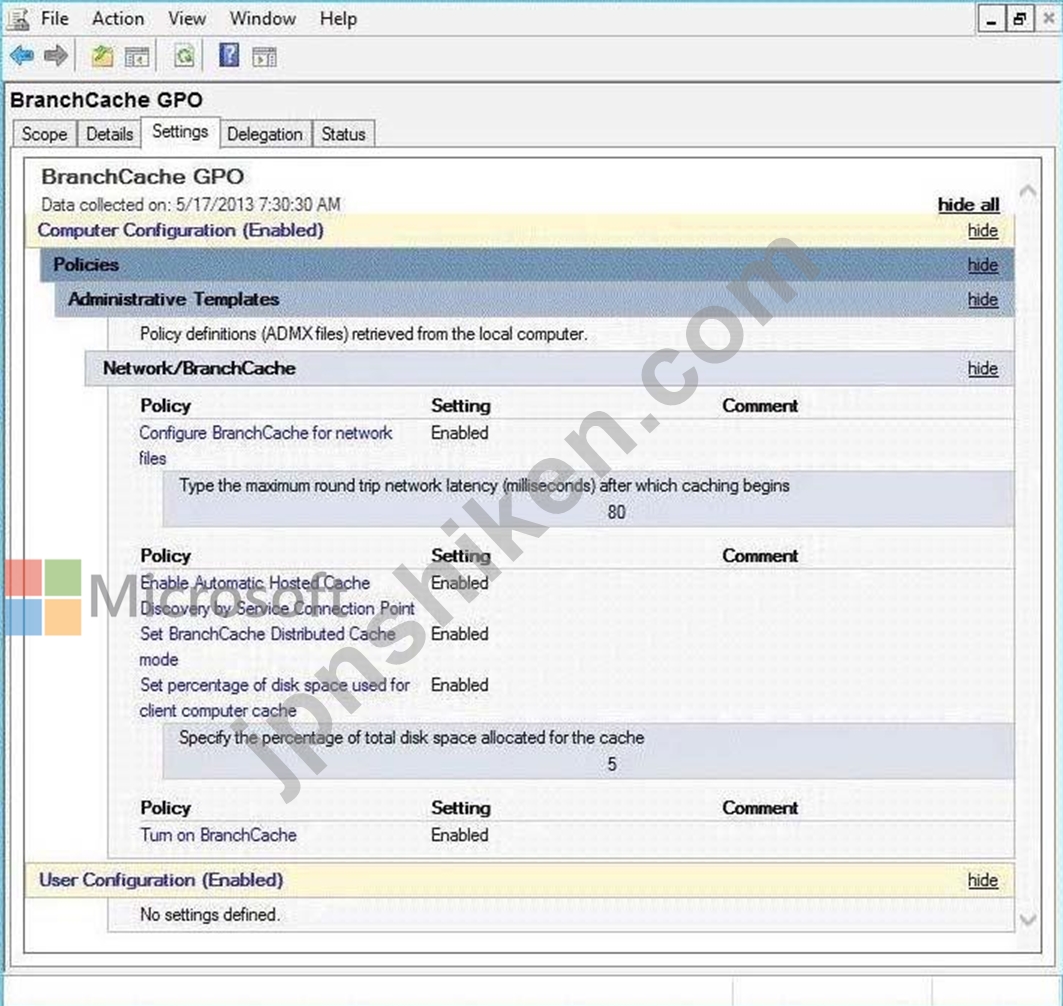Click the Data collected on date line
The image size is (1063, 1006).
(190, 205)
